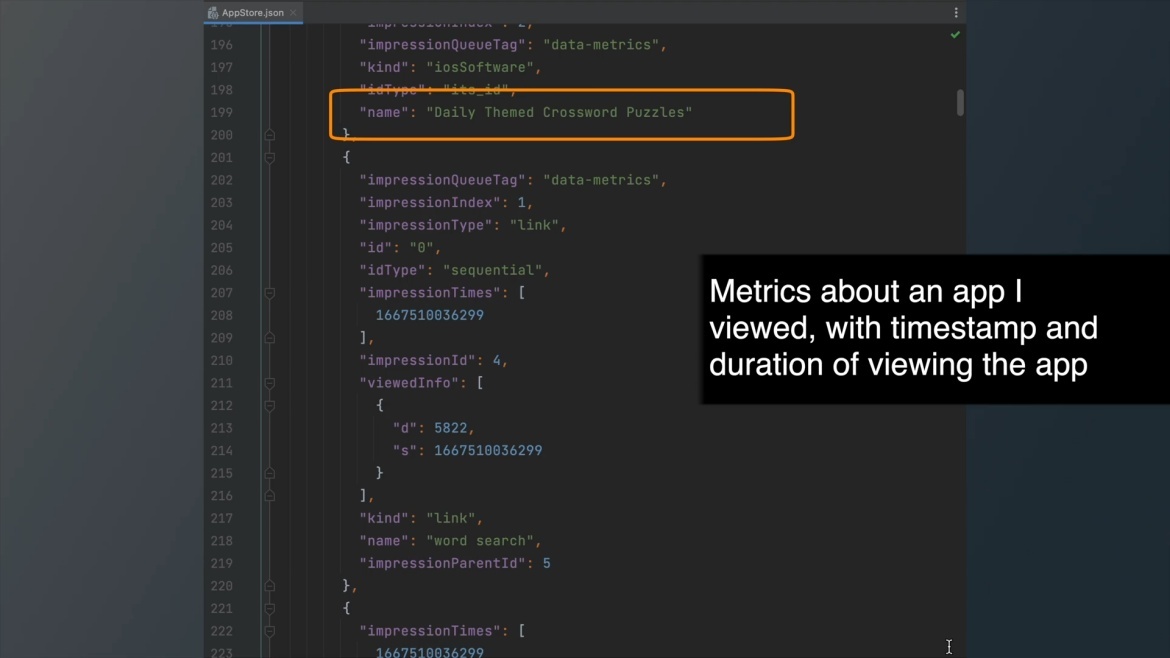Fold the impressionTimes array at line 222
The height and width of the screenshot is (658, 1170).
coord(269,631)
